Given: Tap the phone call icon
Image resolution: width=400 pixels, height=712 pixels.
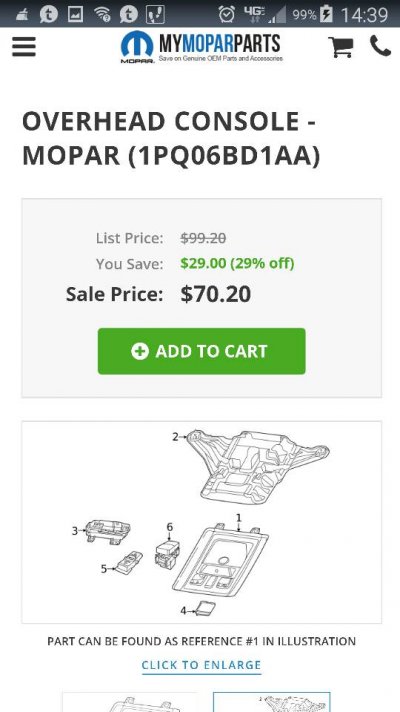Looking at the screenshot, I should [380, 46].
